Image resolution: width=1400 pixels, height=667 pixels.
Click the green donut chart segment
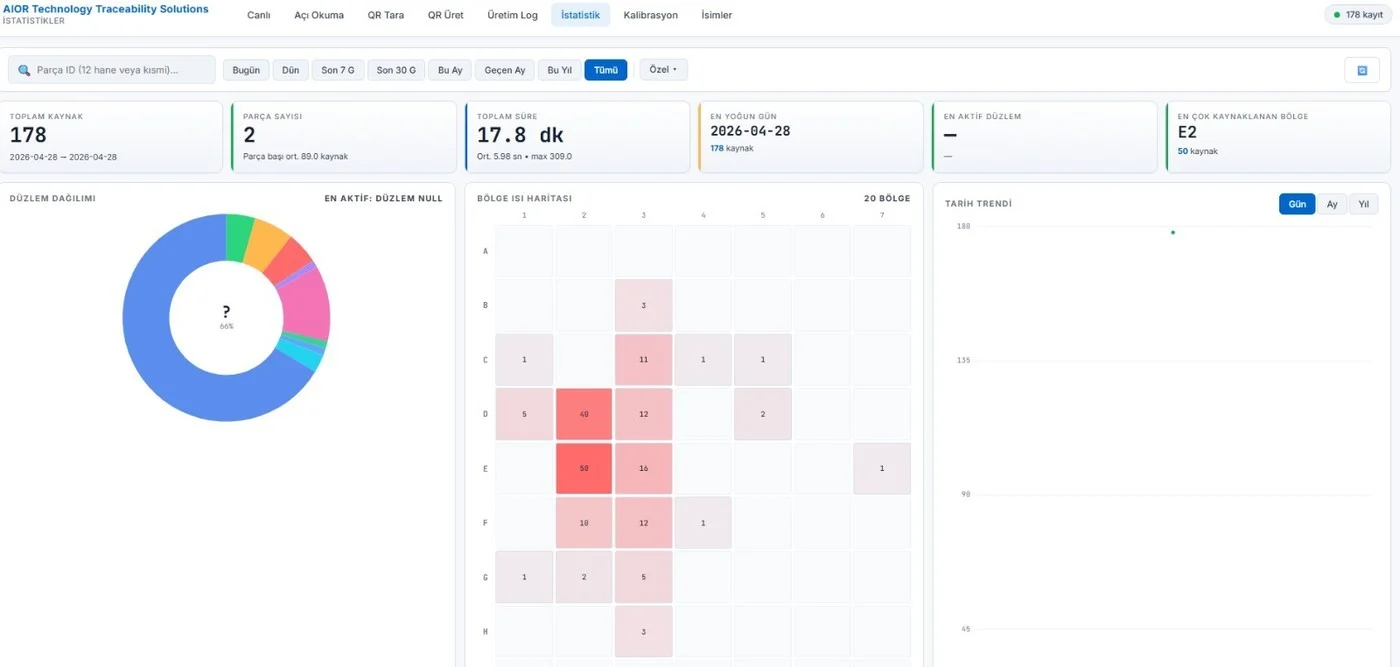click(239, 236)
